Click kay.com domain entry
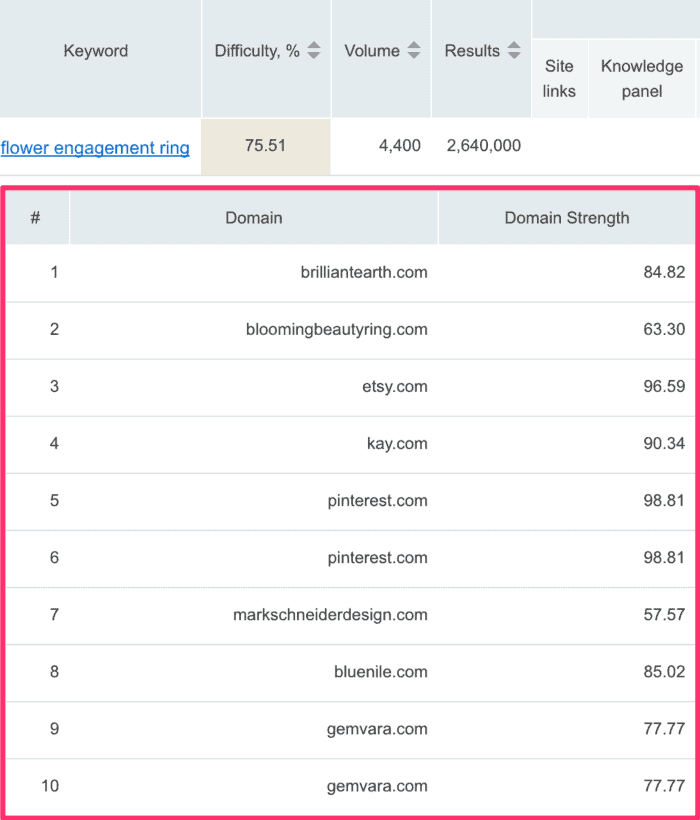This screenshot has height=820, width=700. point(397,443)
